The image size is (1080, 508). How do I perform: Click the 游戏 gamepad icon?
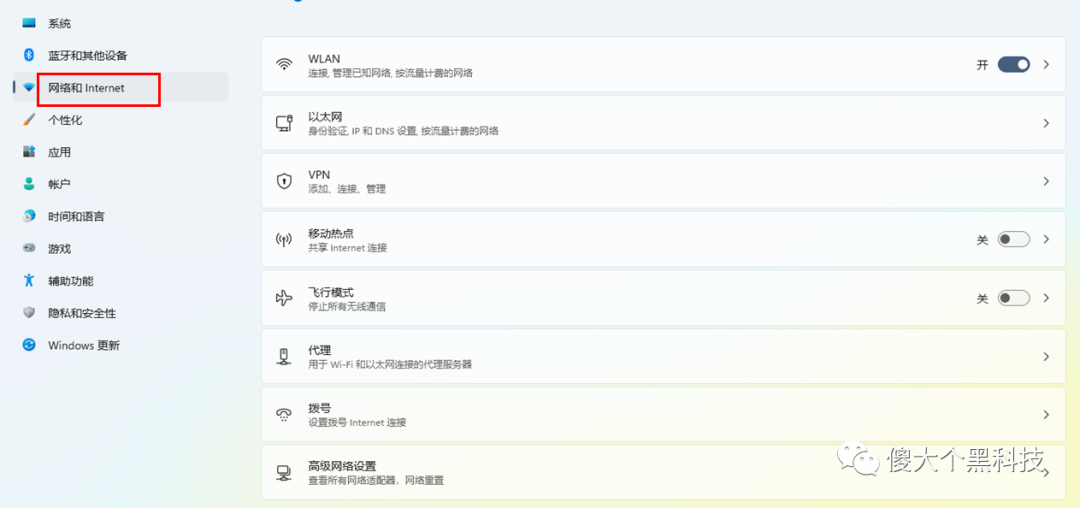click(x=28, y=248)
